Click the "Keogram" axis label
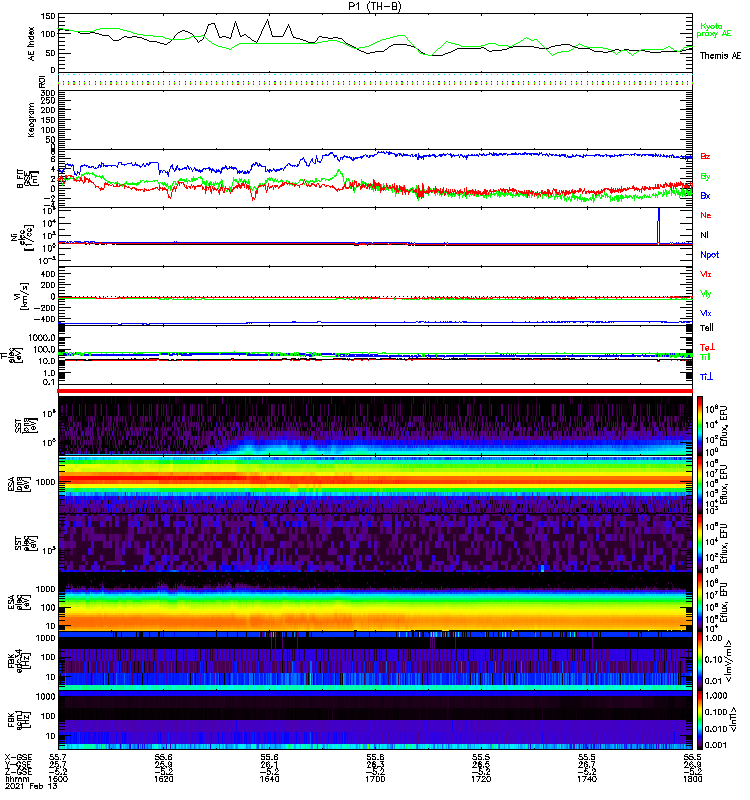Viewport: 750px width, 800px height. (x=31, y=120)
